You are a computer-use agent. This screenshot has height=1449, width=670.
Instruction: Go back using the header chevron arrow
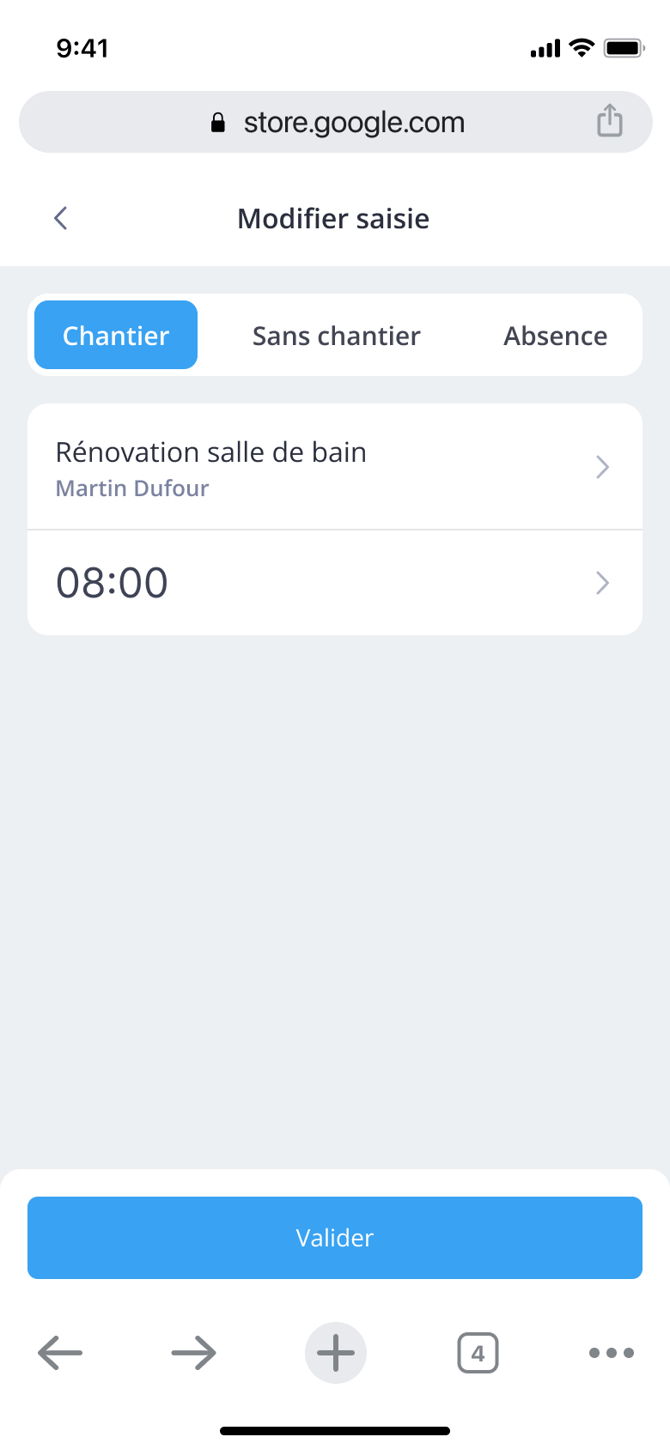tap(61, 218)
